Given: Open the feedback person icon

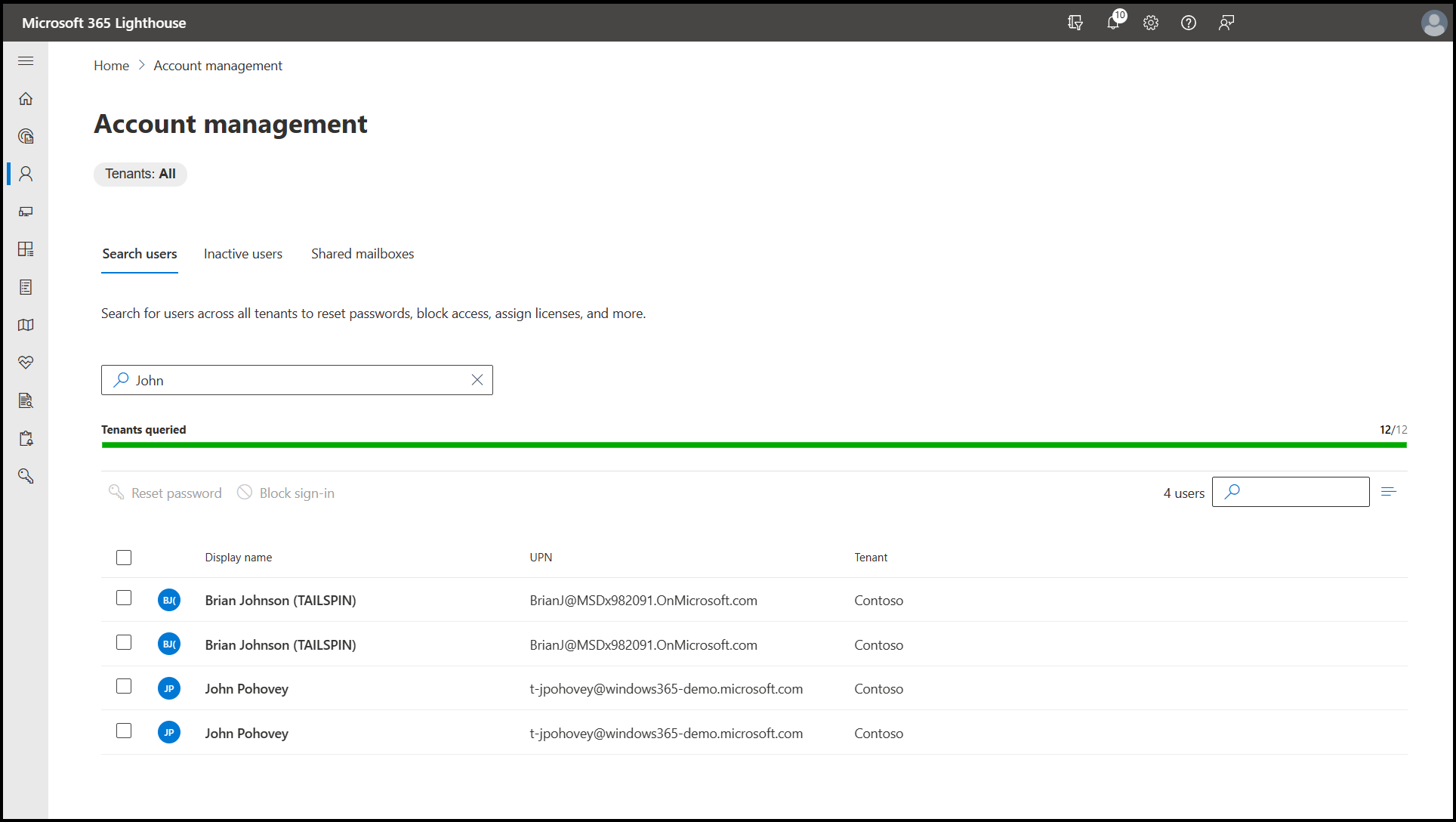Looking at the screenshot, I should pyautogui.click(x=1226, y=23).
